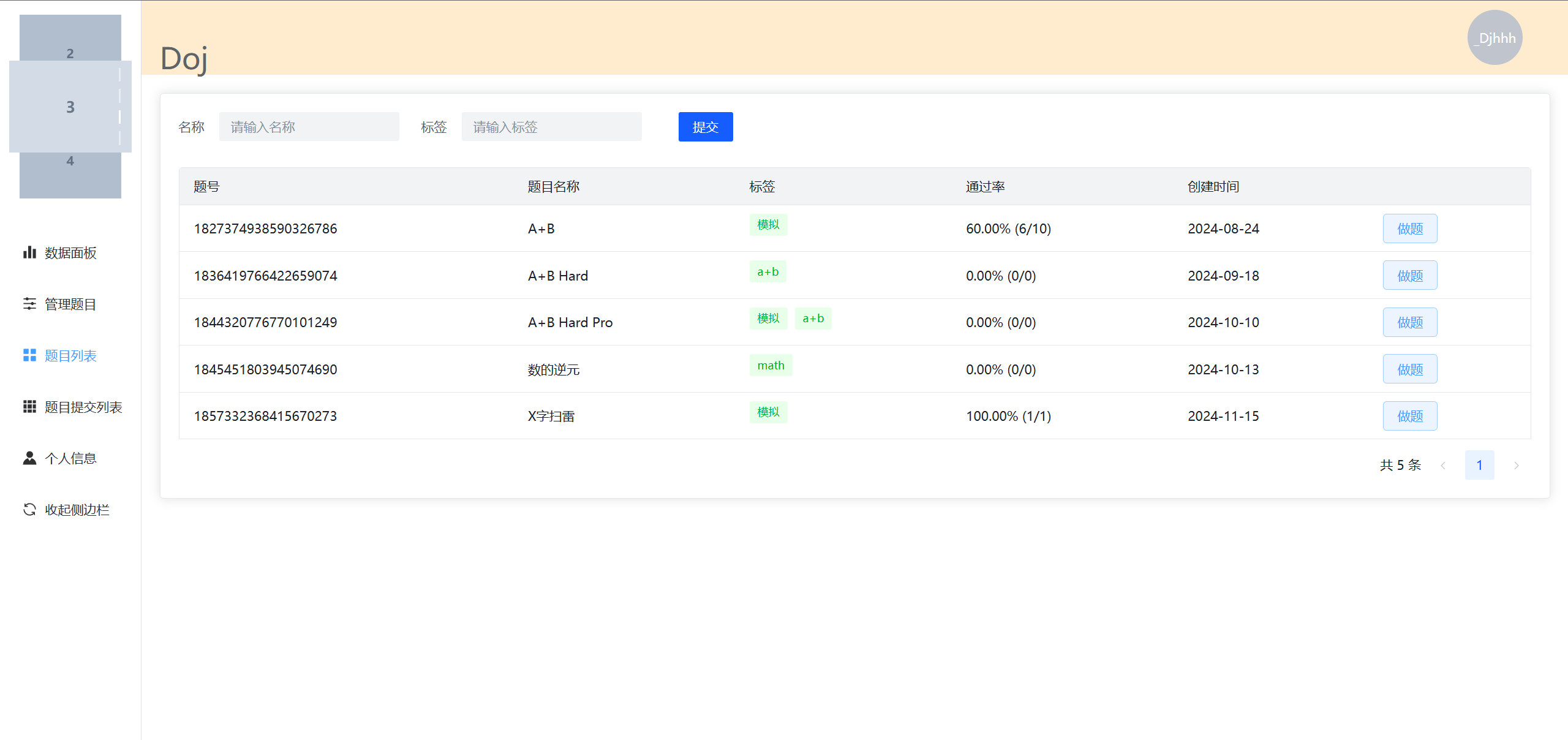Select carousel slide number 4
The width and height of the screenshot is (1568, 740).
(x=70, y=175)
